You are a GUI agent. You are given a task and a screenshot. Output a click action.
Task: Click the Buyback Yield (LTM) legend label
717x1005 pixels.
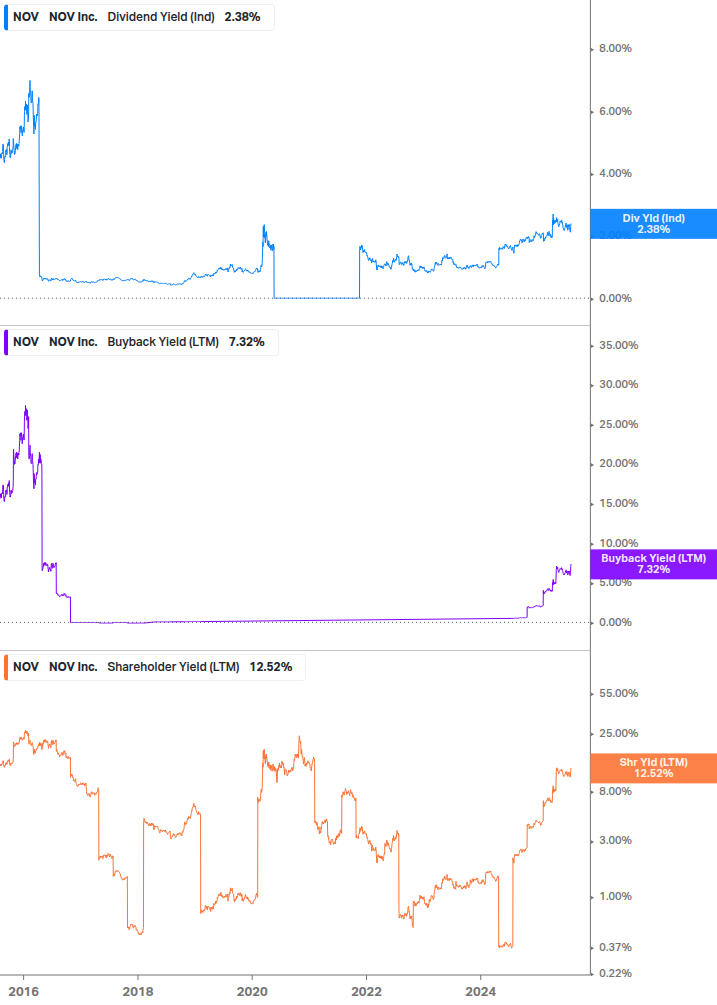163,342
